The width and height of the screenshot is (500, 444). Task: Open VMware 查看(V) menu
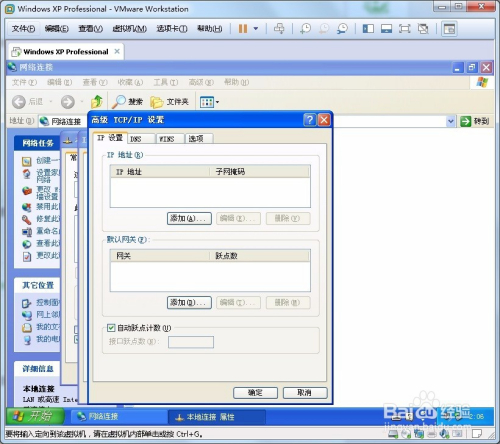pyautogui.click(x=90, y=29)
